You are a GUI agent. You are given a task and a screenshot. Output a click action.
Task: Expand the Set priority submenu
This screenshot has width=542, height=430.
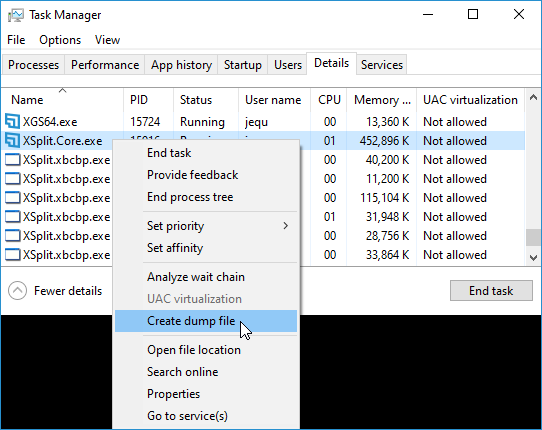(206, 226)
